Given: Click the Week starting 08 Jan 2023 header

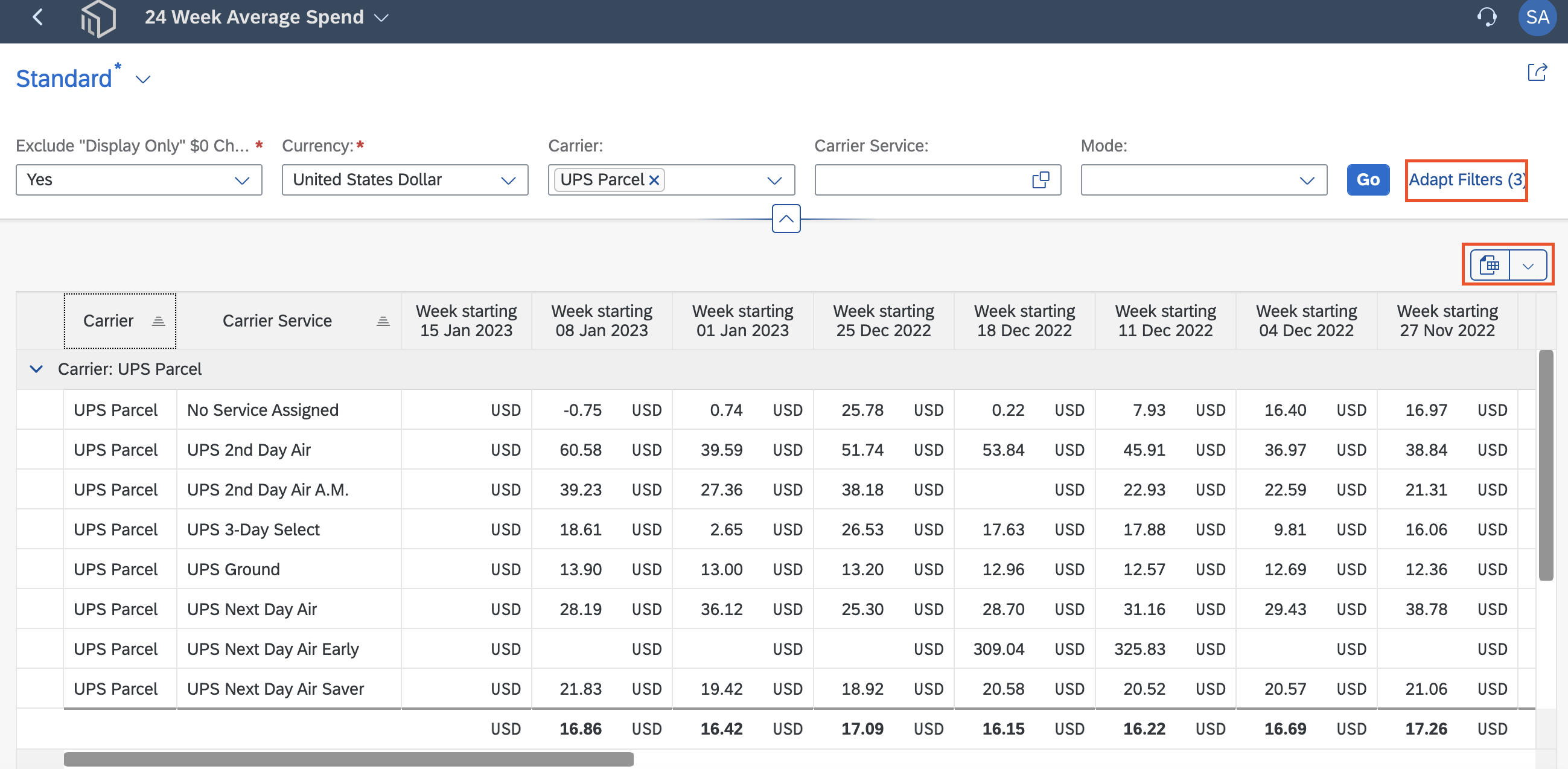Looking at the screenshot, I should 601,321.
